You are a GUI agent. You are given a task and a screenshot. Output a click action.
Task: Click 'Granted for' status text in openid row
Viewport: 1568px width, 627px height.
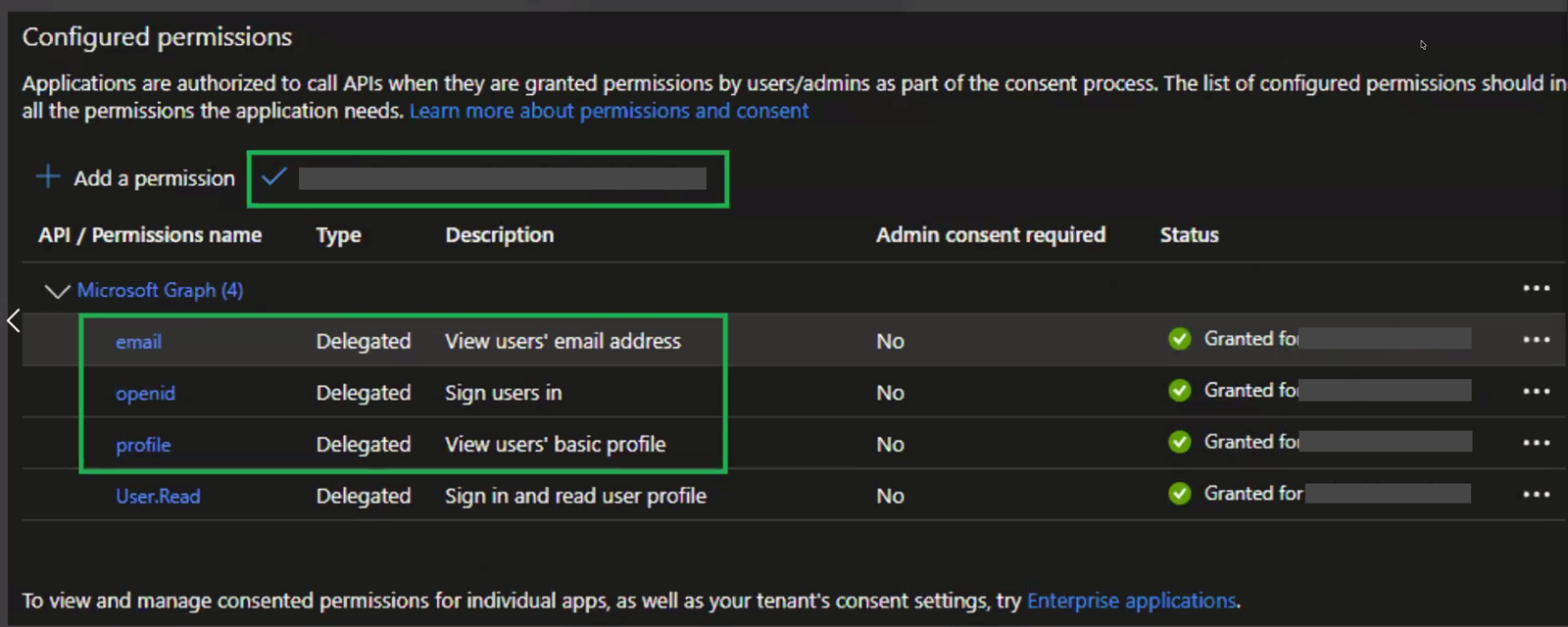click(1251, 391)
